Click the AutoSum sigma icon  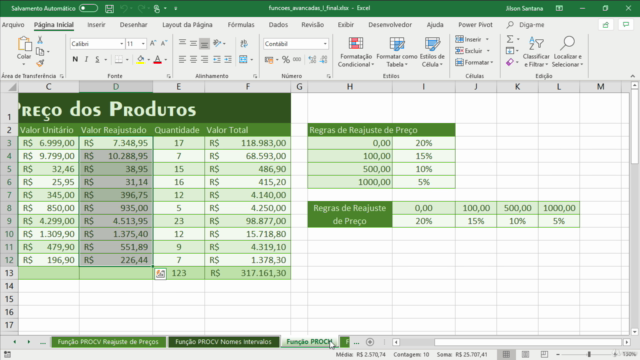point(510,39)
